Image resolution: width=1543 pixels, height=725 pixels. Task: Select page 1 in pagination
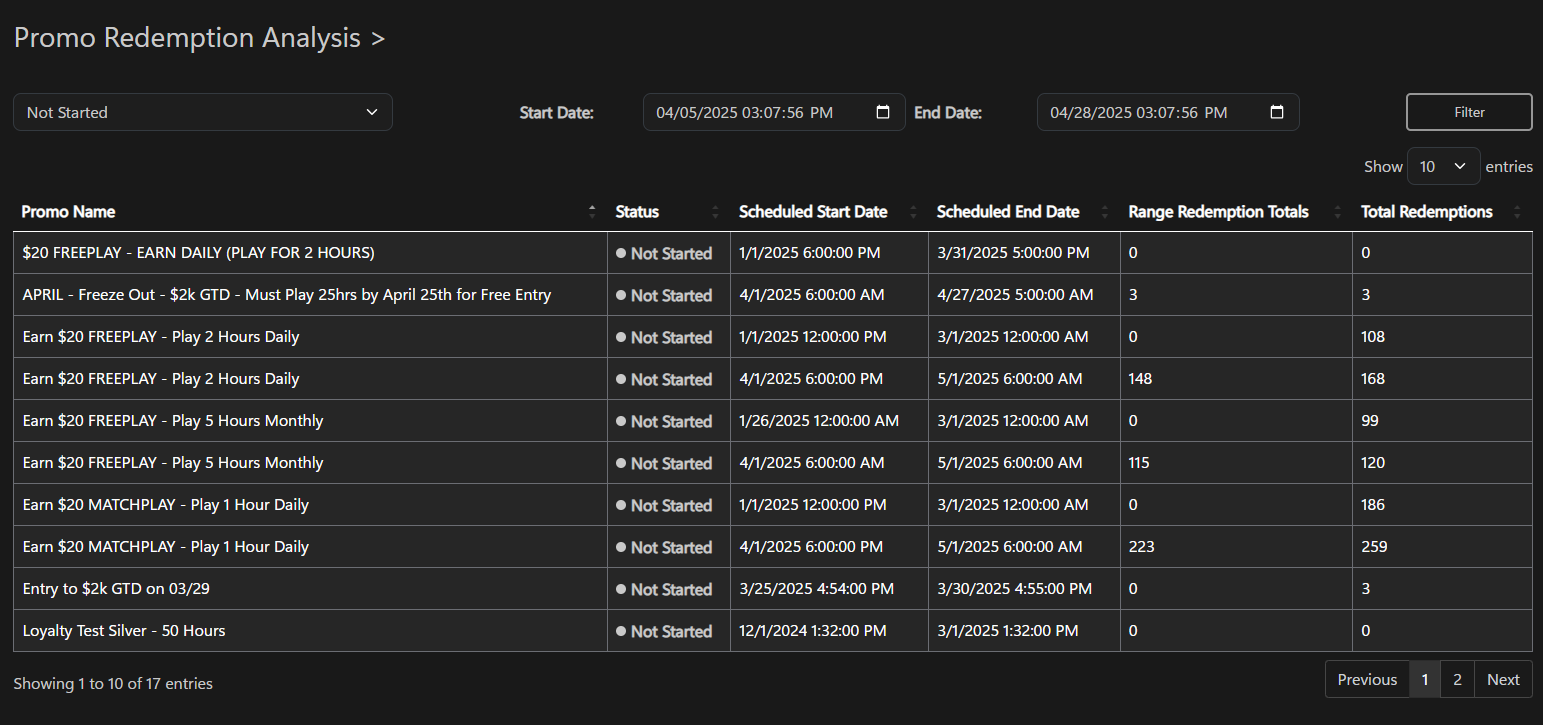pos(1425,679)
